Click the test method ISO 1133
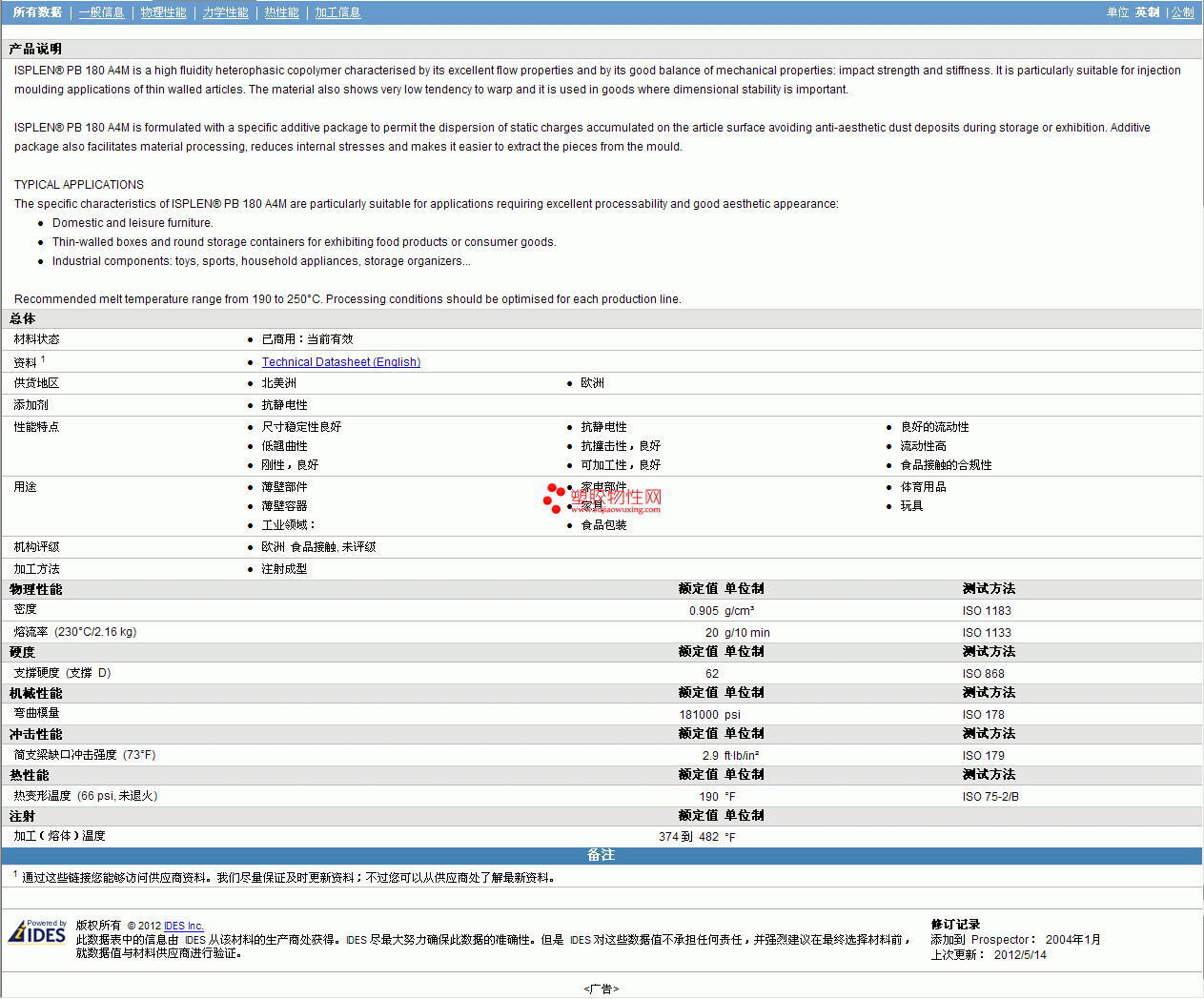Image resolution: width=1204 pixels, height=999 pixels. [987, 633]
